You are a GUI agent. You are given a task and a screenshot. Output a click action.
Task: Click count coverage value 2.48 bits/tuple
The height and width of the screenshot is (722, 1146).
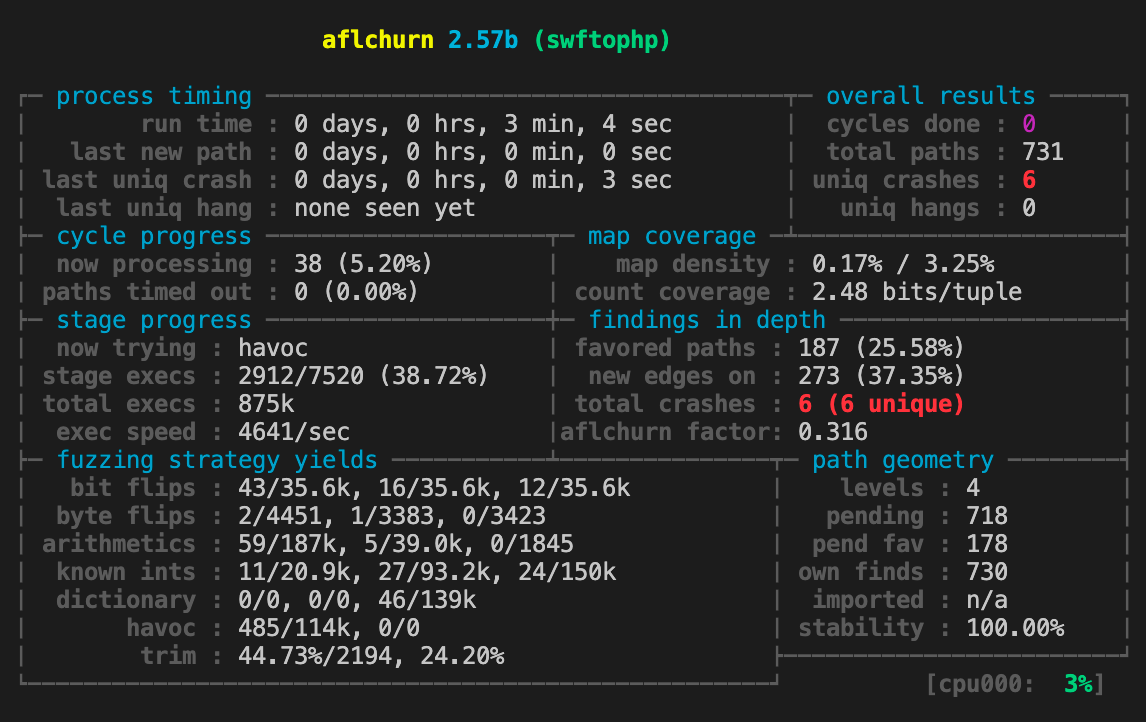(917, 292)
